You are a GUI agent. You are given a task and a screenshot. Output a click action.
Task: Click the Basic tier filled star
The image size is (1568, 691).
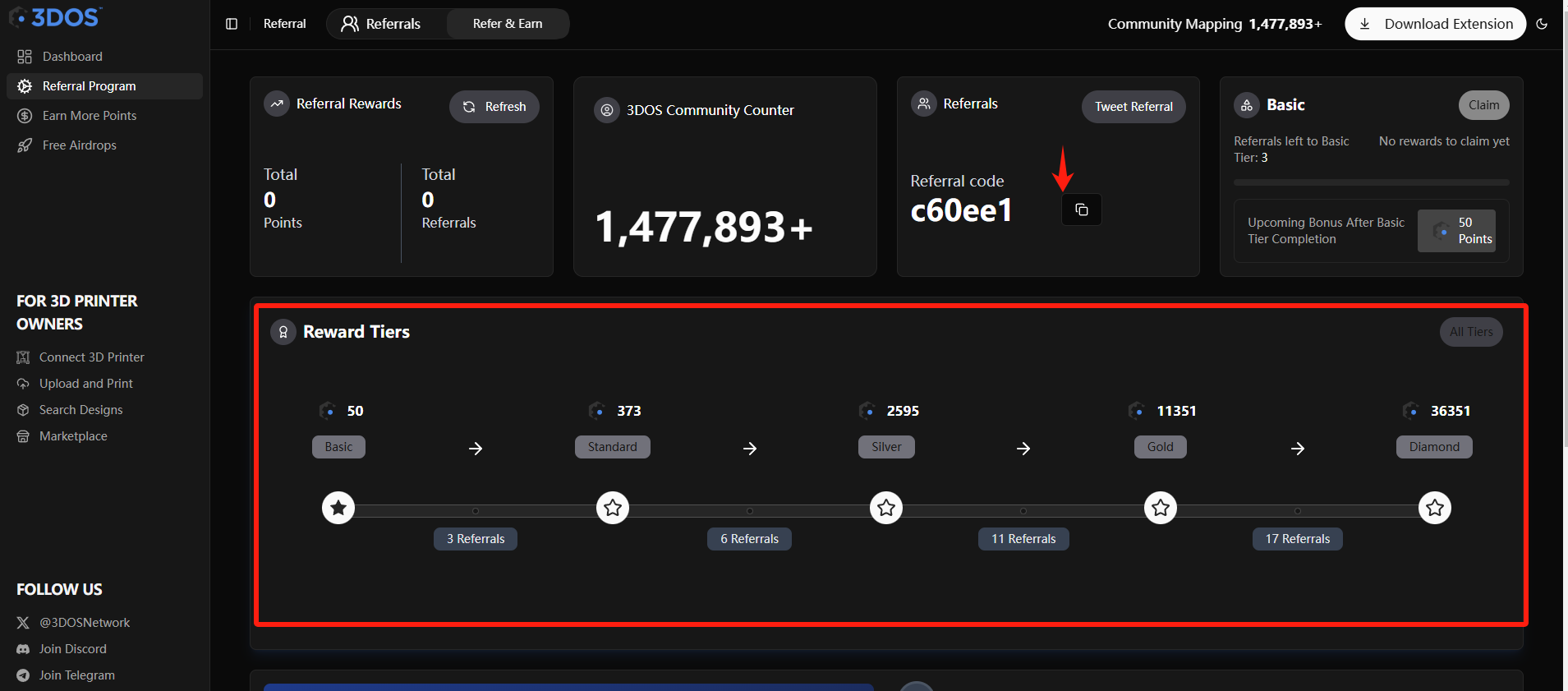click(x=338, y=508)
